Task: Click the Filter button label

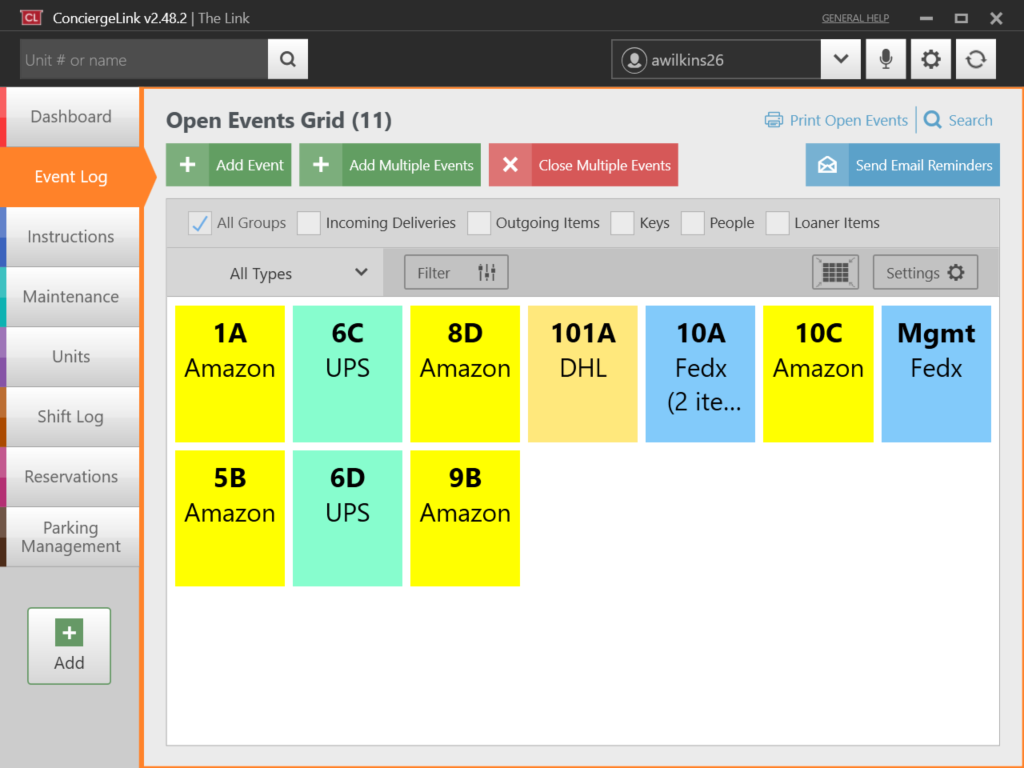Action: (434, 273)
